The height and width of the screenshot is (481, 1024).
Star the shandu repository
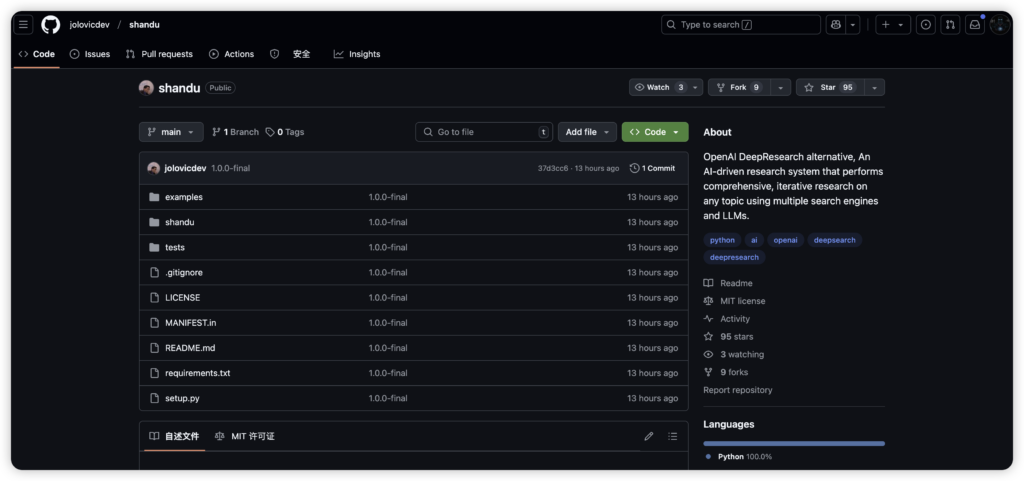[x=829, y=87]
